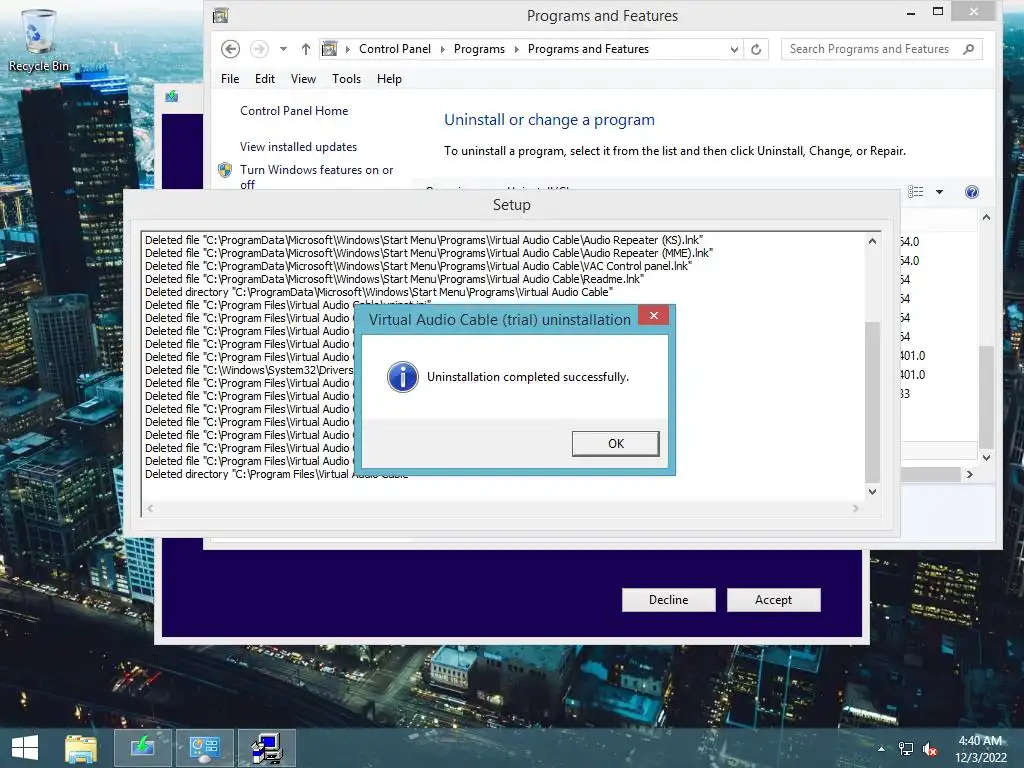Image resolution: width=1024 pixels, height=768 pixels.
Task: Go up one level with the up arrow
Action: tap(306, 49)
